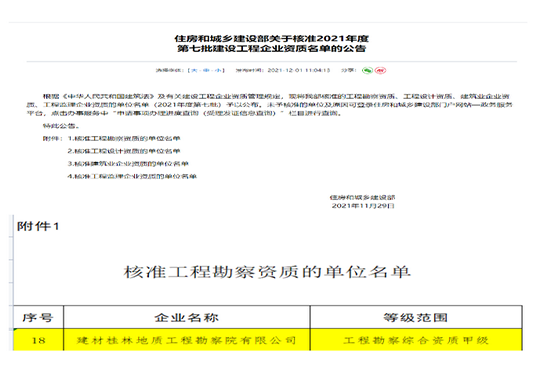Click the 特此公告 line
This screenshot has width=550, height=367.
(61, 126)
